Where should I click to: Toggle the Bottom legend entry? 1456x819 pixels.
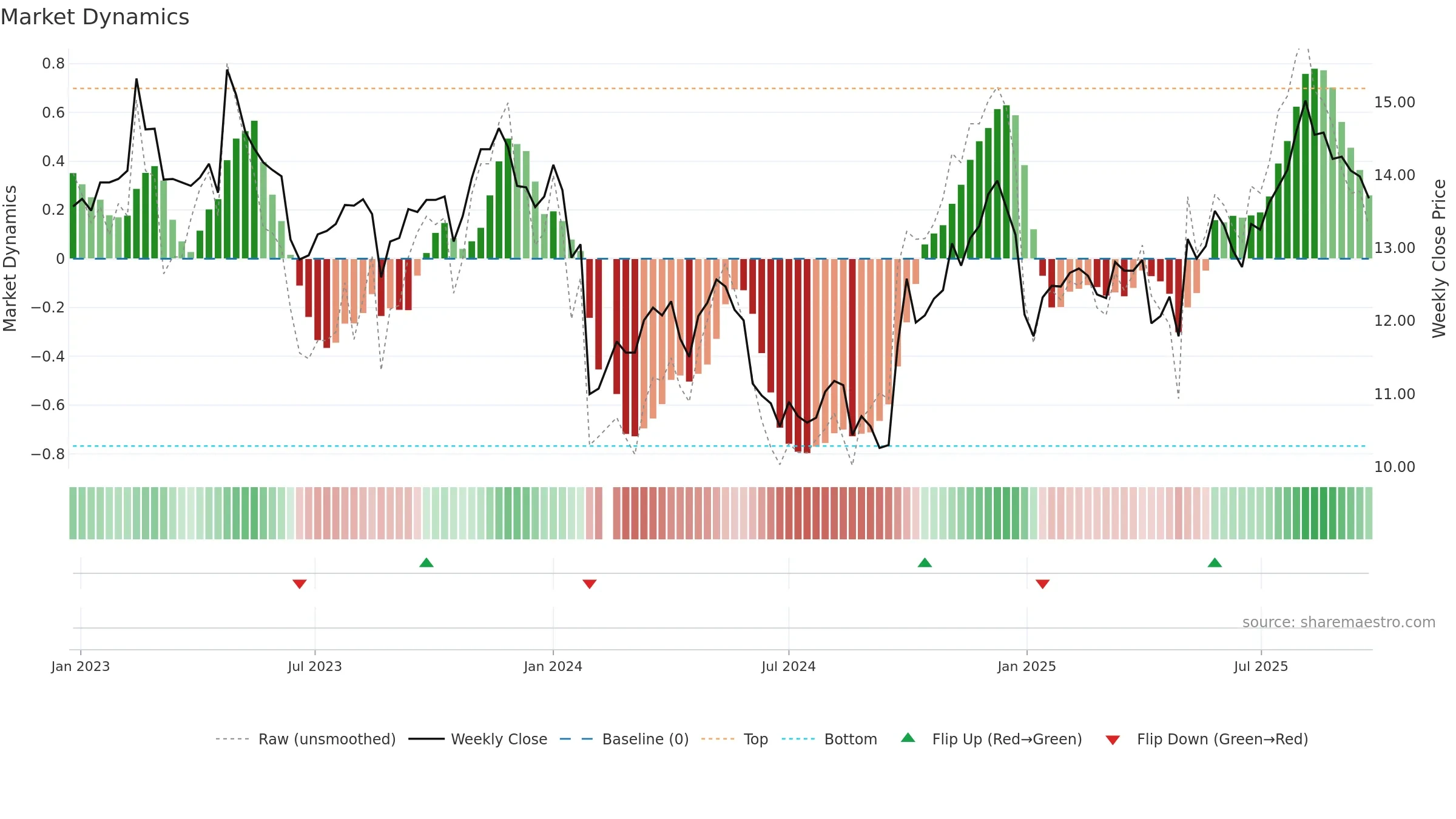tap(829, 739)
